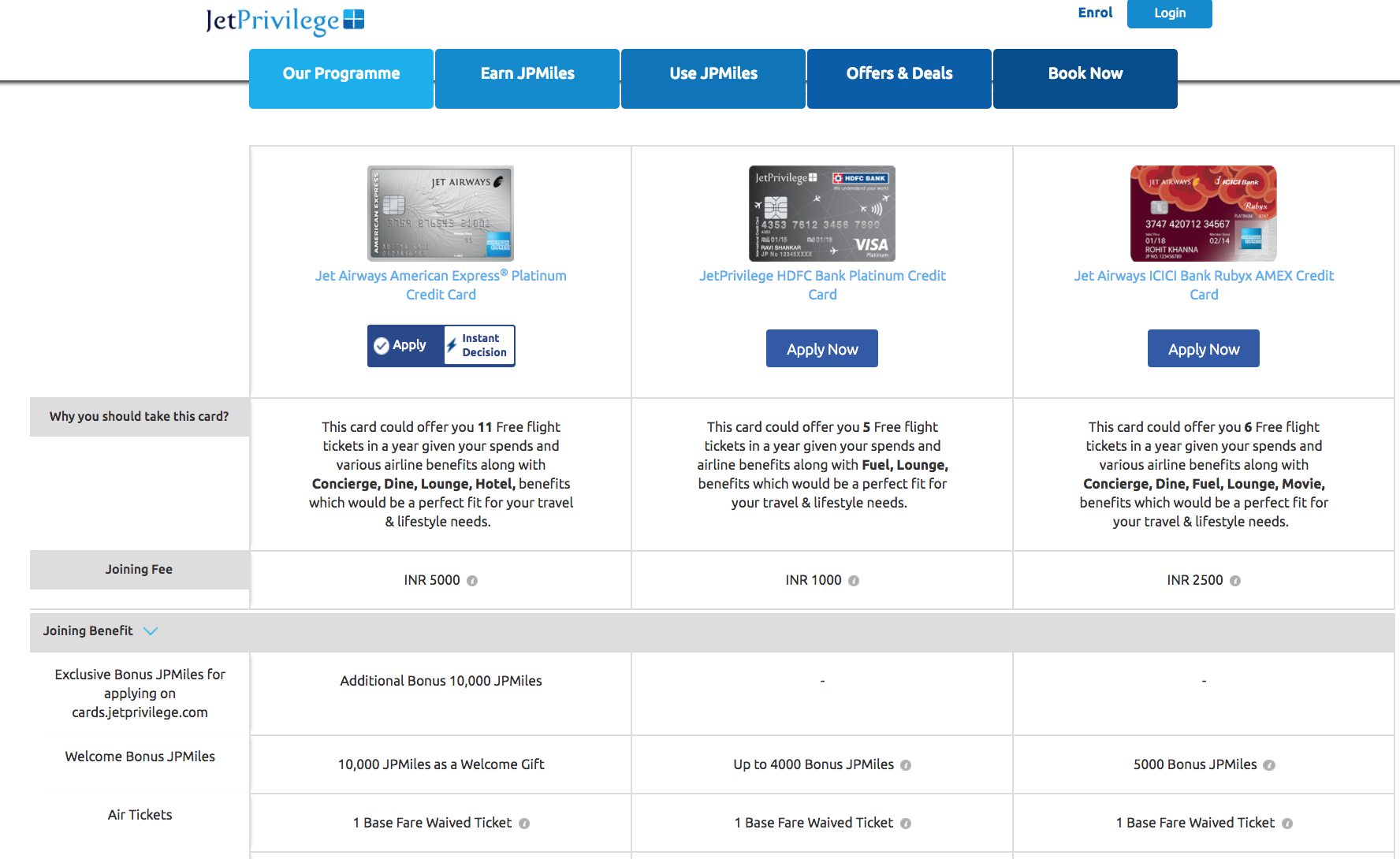This screenshot has height=859, width=1400.
Task: Click the Enrol link
Action: click(1095, 13)
